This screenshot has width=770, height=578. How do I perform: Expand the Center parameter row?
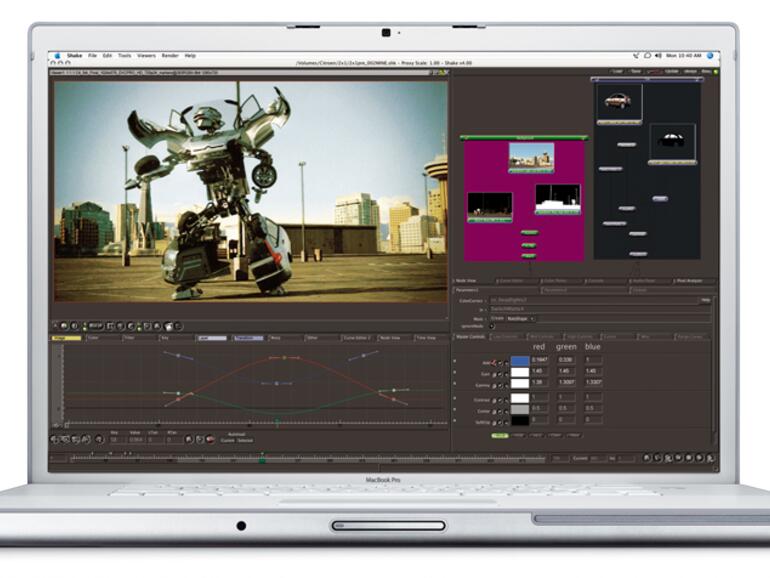[x=454, y=409]
